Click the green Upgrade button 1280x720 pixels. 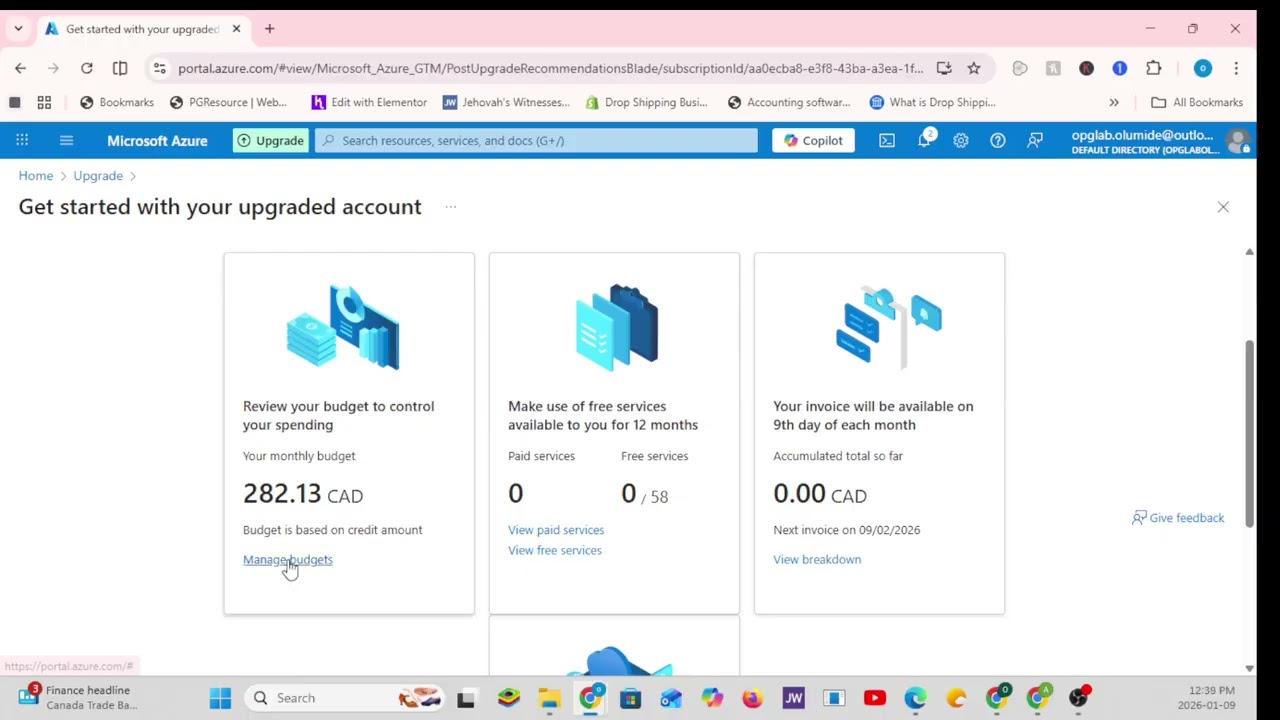(x=270, y=140)
